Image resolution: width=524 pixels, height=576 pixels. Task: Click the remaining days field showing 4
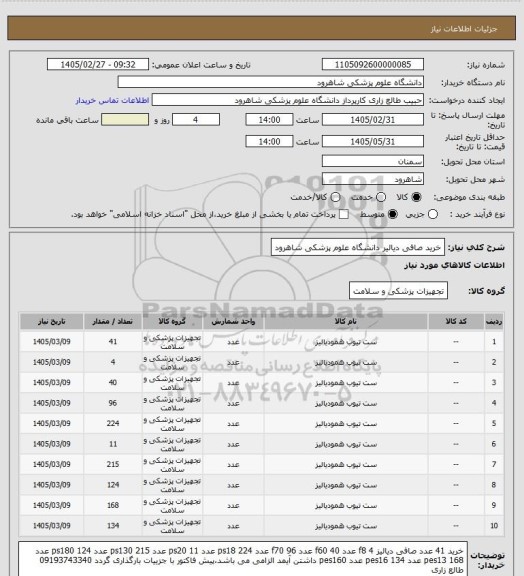pos(196,120)
